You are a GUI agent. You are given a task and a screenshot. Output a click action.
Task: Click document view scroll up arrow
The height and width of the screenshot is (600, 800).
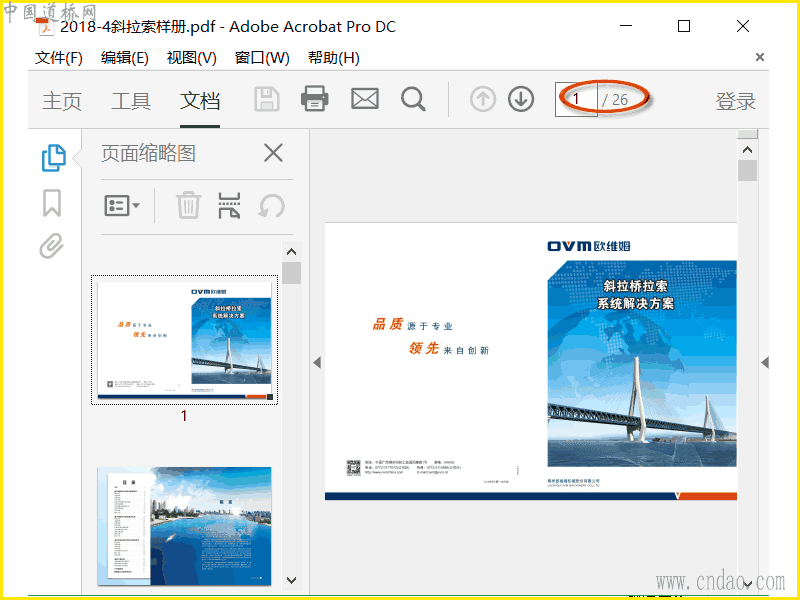(747, 149)
